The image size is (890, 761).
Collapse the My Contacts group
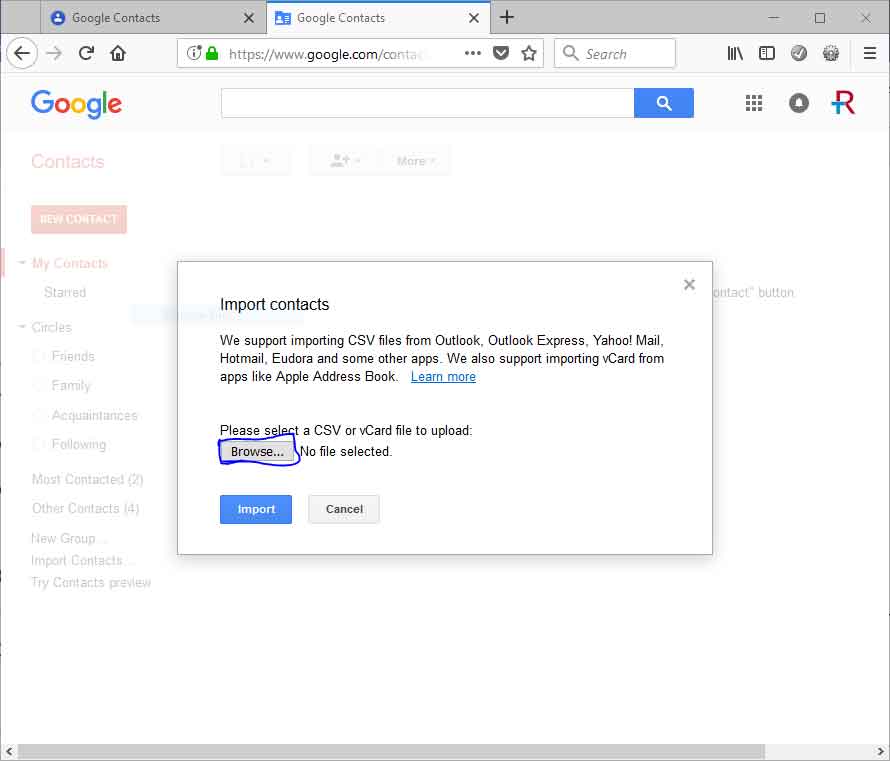point(22,263)
